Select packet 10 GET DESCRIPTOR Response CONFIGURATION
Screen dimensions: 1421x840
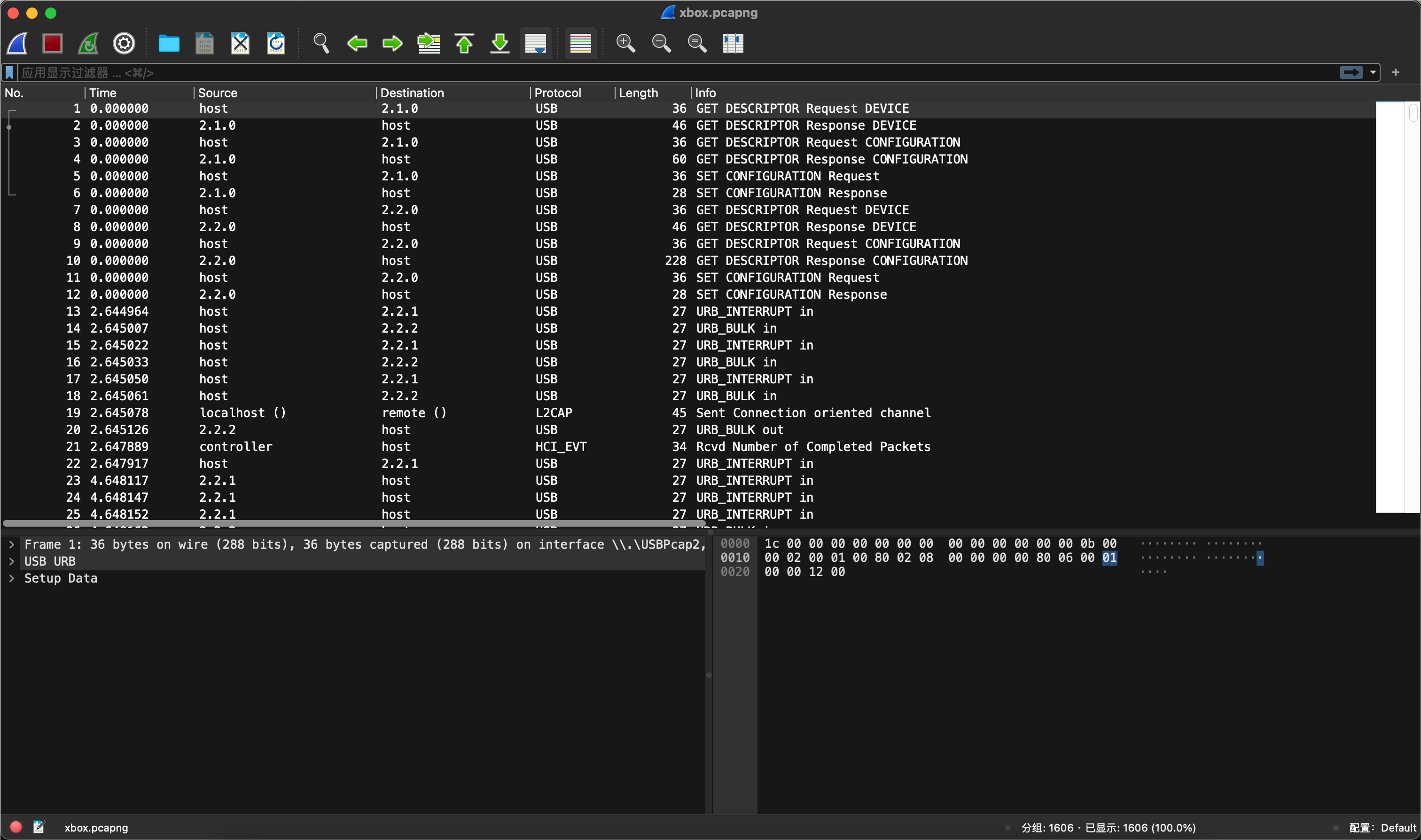pyautogui.click(x=688, y=260)
